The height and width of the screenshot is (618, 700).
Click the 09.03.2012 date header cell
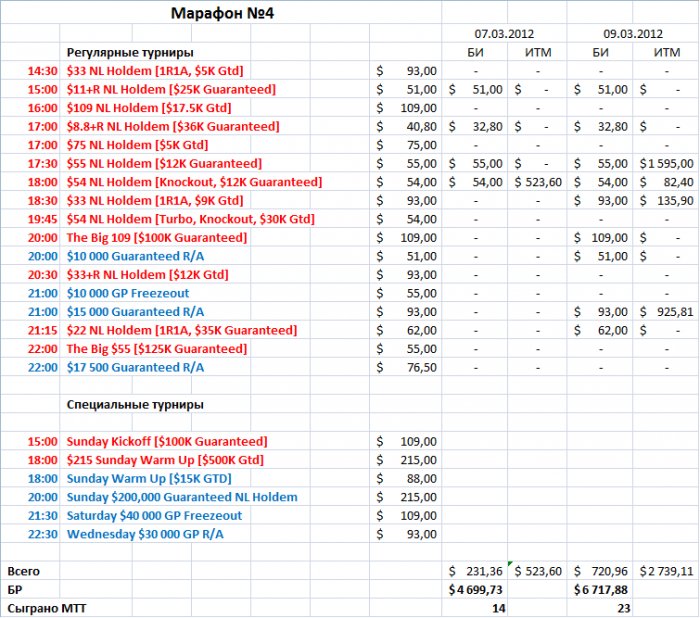(633, 34)
